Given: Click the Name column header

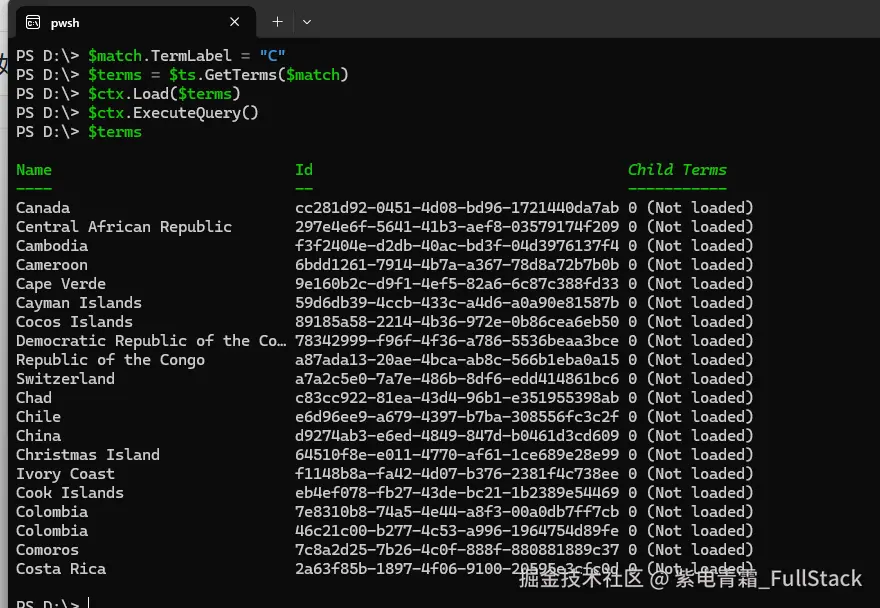Looking at the screenshot, I should coord(34,170).
